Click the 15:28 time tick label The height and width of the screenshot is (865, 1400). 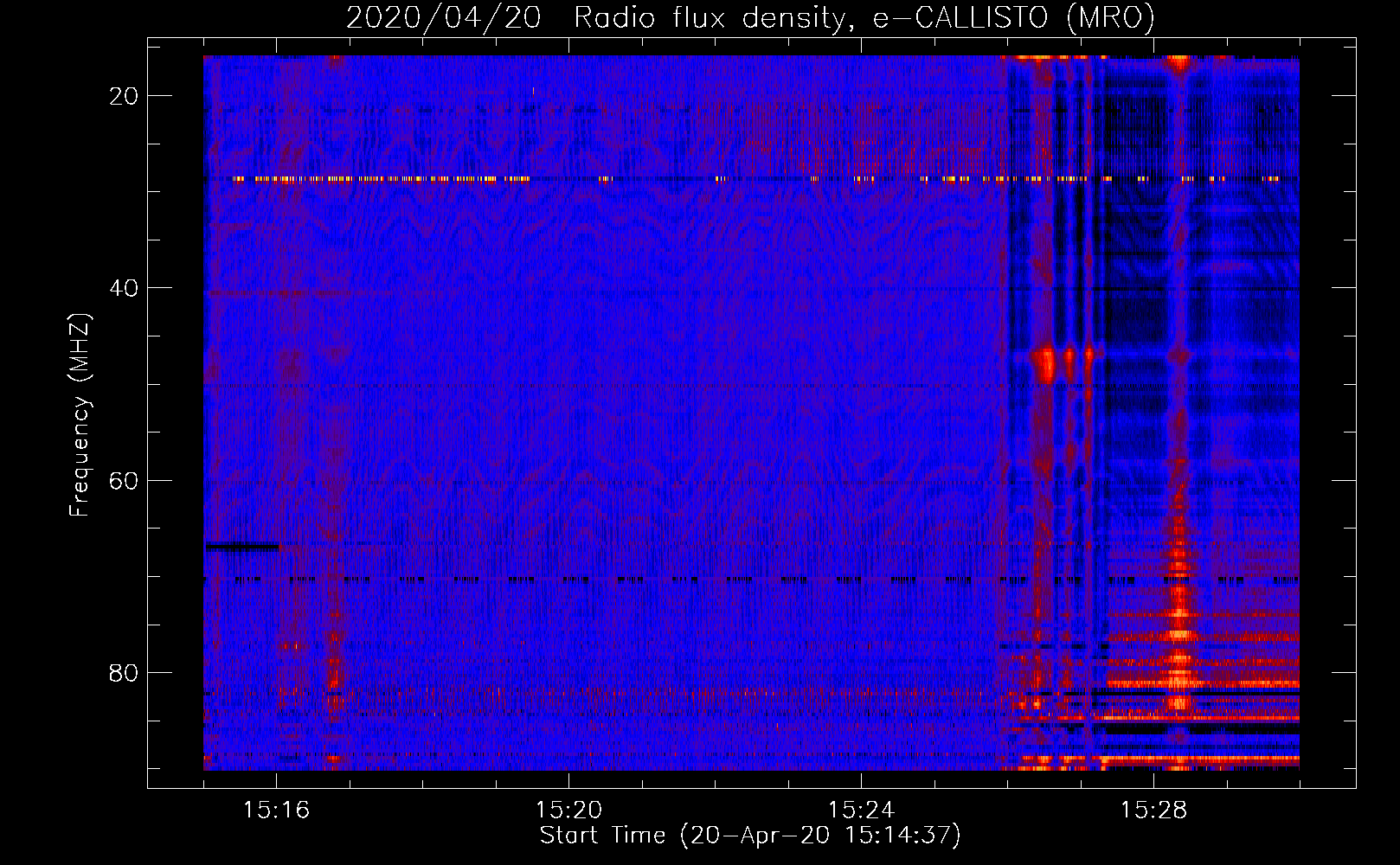pos(1153,811)
